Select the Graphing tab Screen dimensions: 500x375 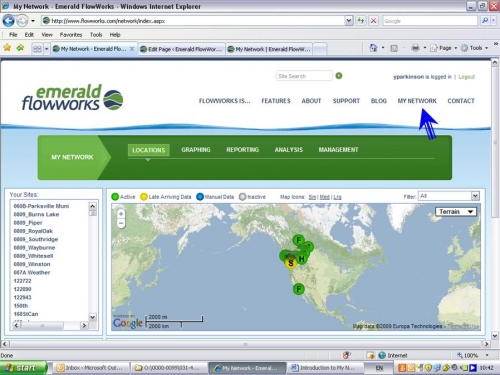point(196,150)
